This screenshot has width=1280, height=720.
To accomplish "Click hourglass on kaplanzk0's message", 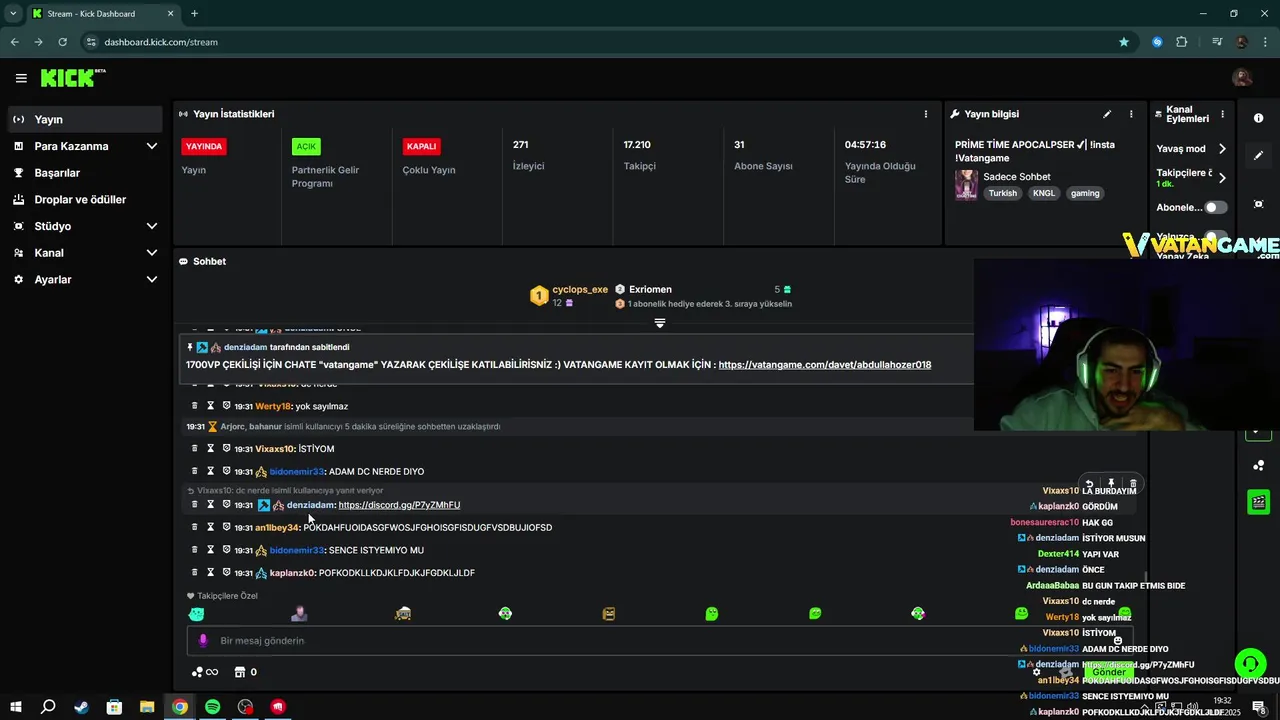I will (x=211, y=573).
